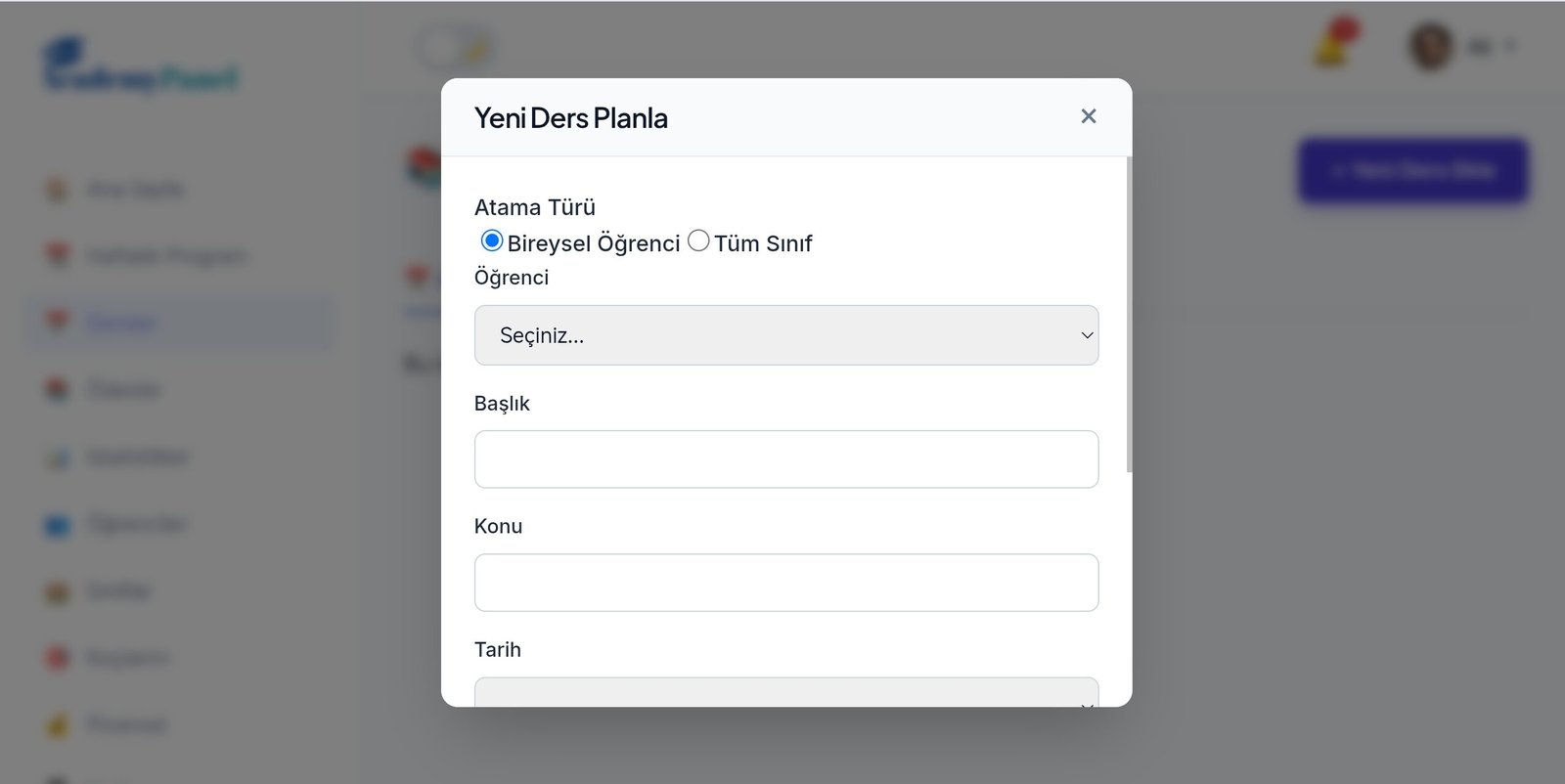Go to Dersler in the sidebar menu

click(x=121, y=323)
